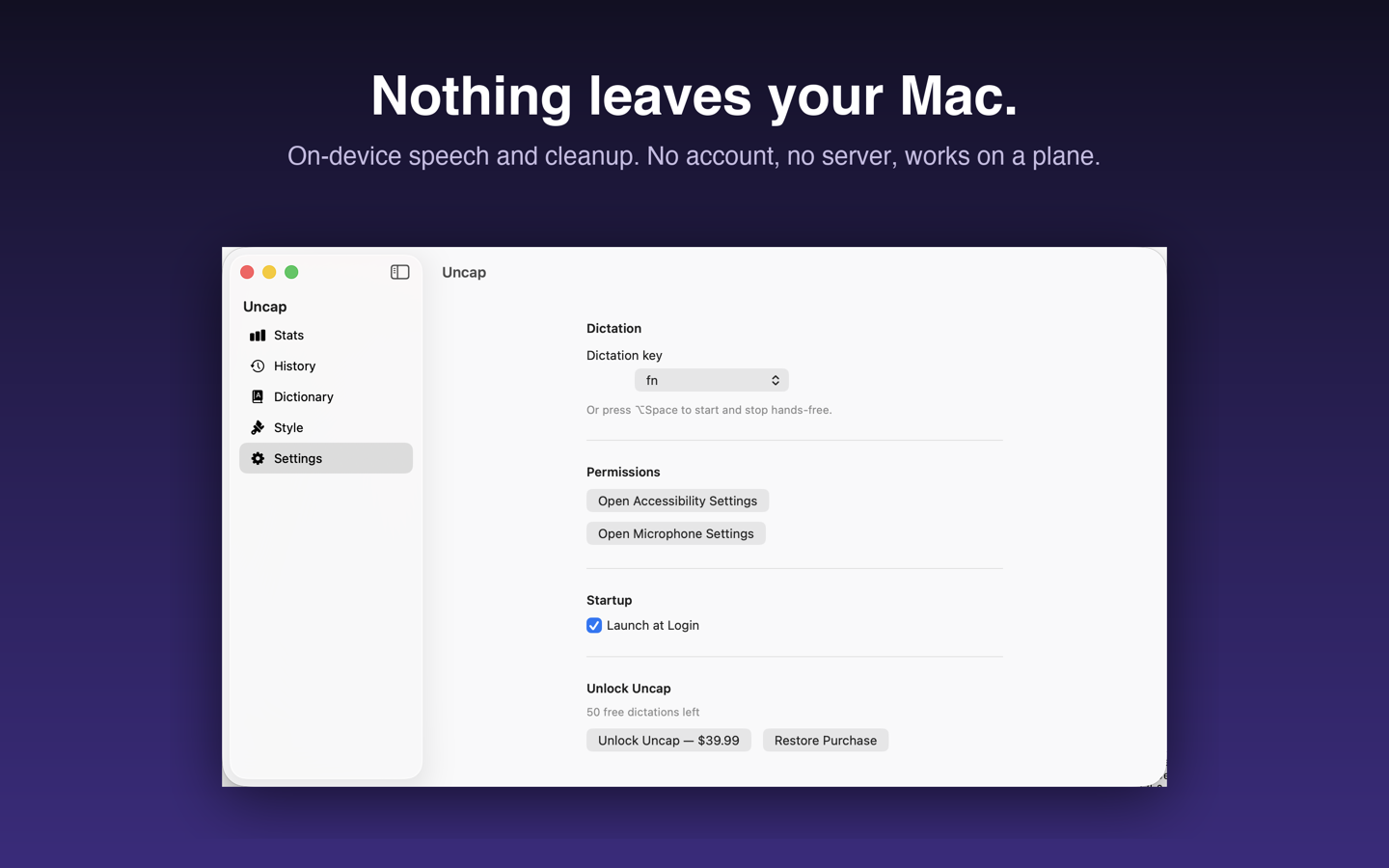Open the Dictionary section
The height and width of the screenshot is (868, 1389).
tap(326, 396)
